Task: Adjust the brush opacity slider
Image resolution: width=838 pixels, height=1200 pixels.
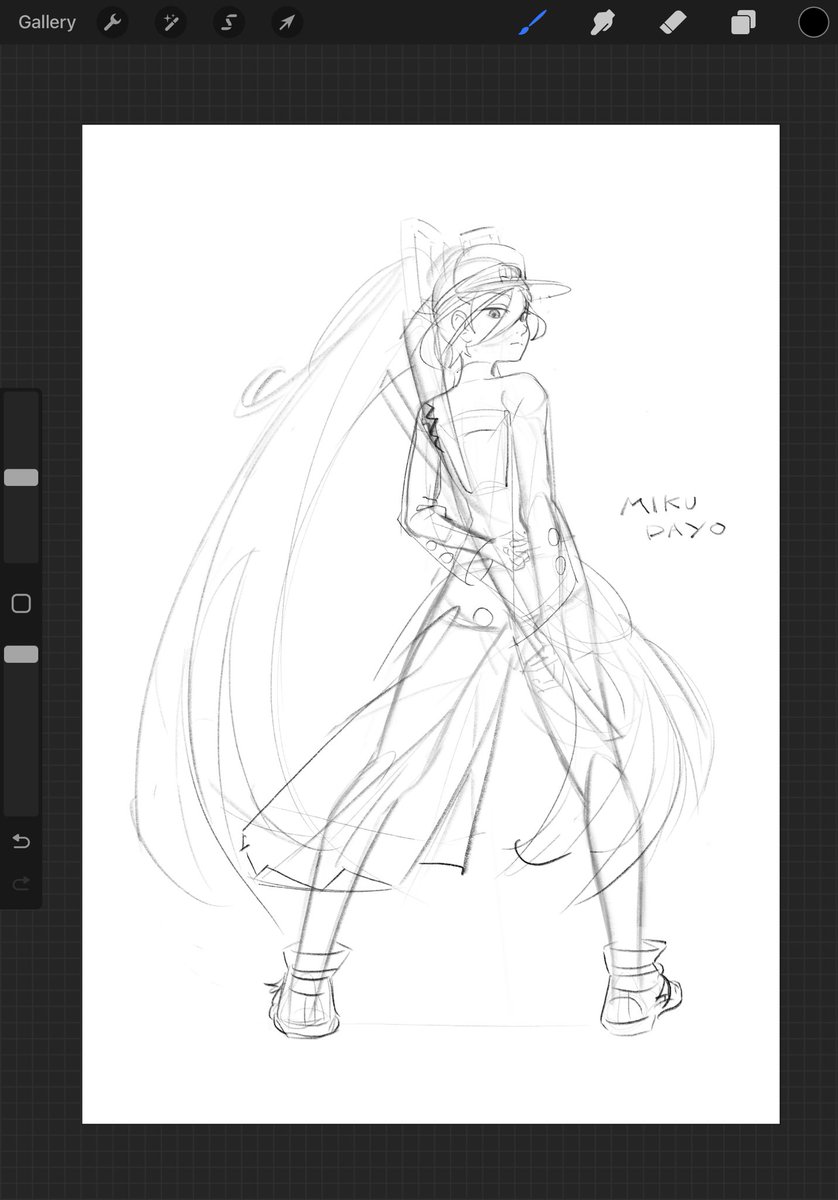Action: pos(21,654)
